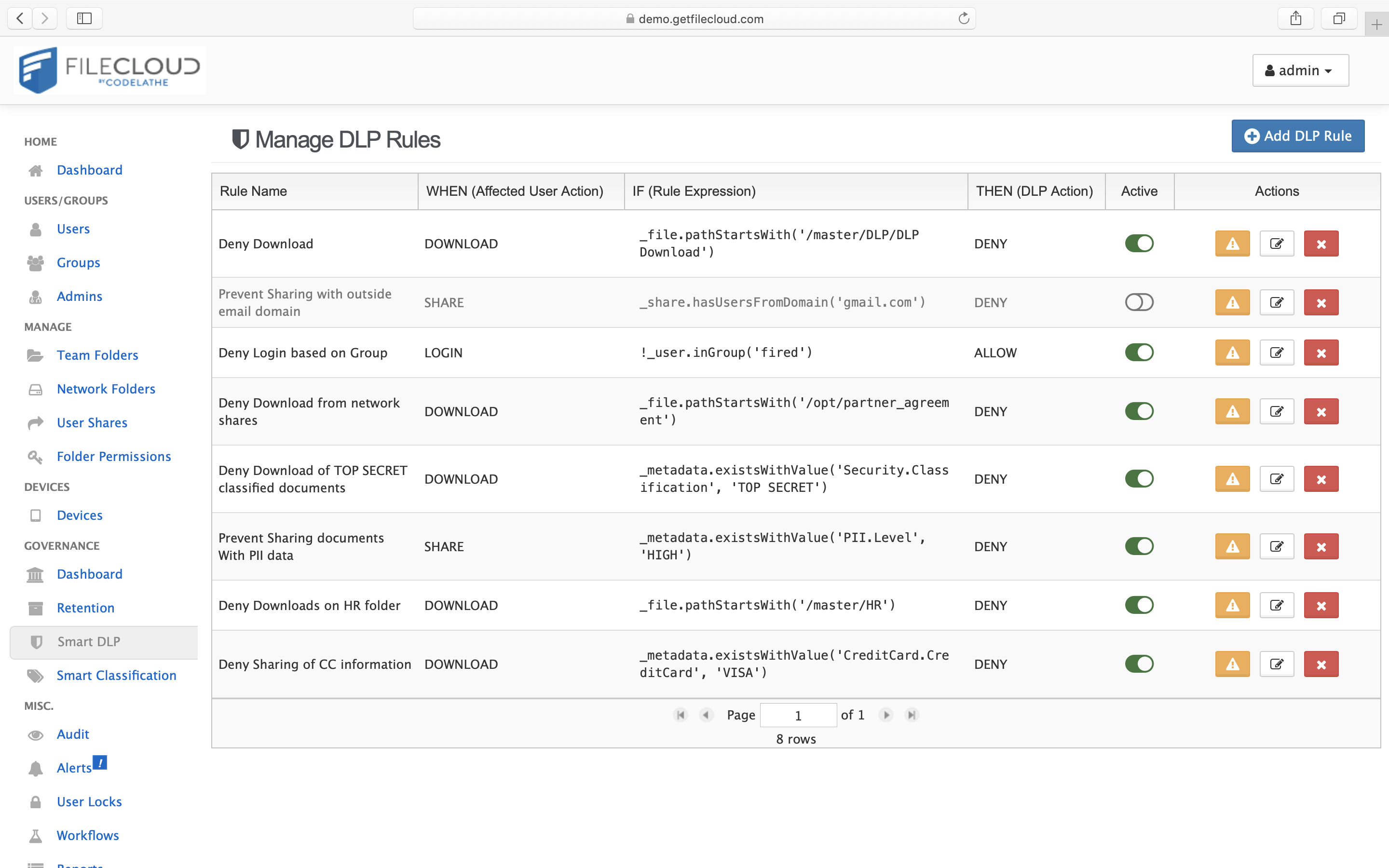Edit the Prevent Sharing documents With PII data rule
1389x868 pixels.
1277,546
